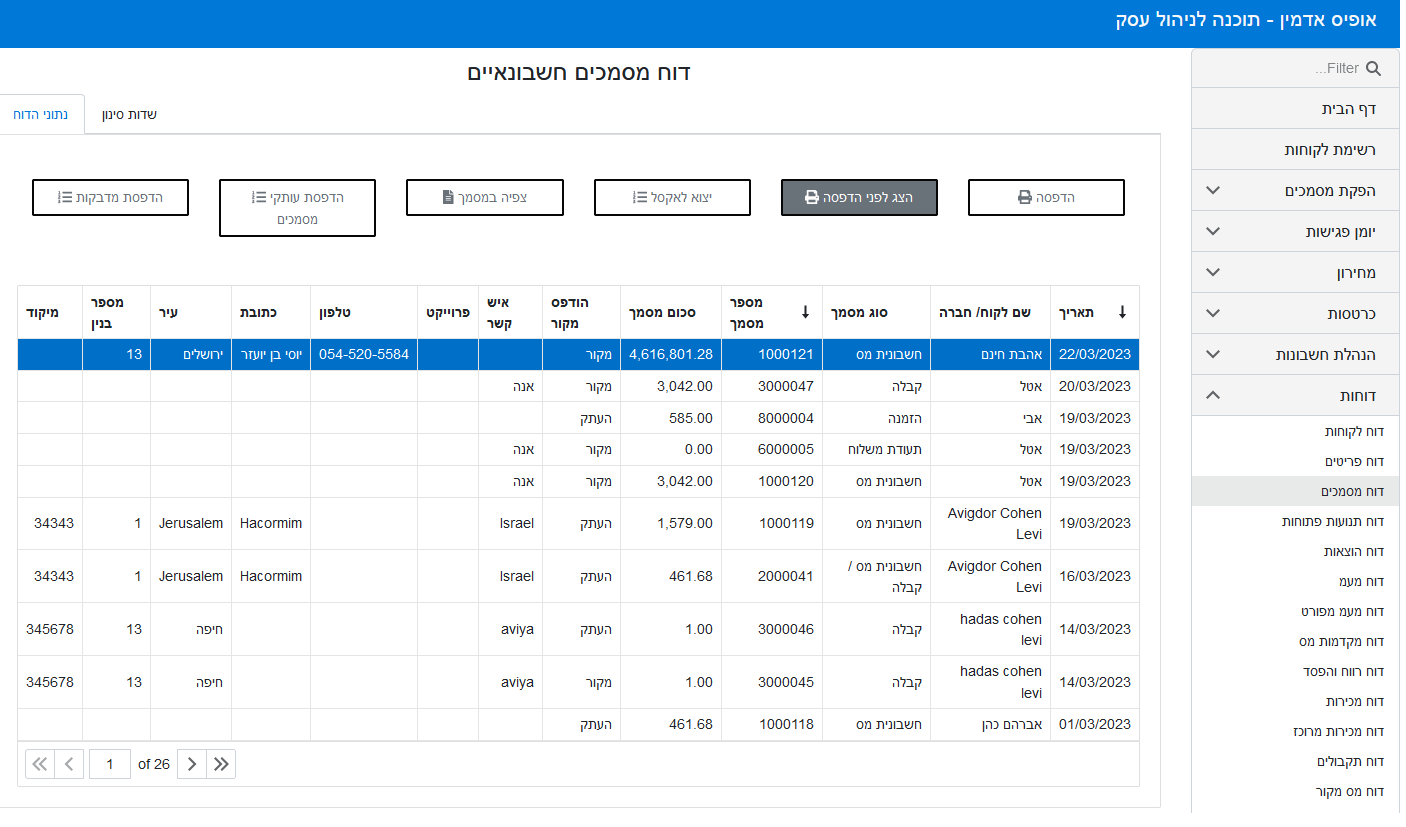This screenshot has height=827, width=1406.
Task: Jump to the last page arrow
Action: pos(221,764)
